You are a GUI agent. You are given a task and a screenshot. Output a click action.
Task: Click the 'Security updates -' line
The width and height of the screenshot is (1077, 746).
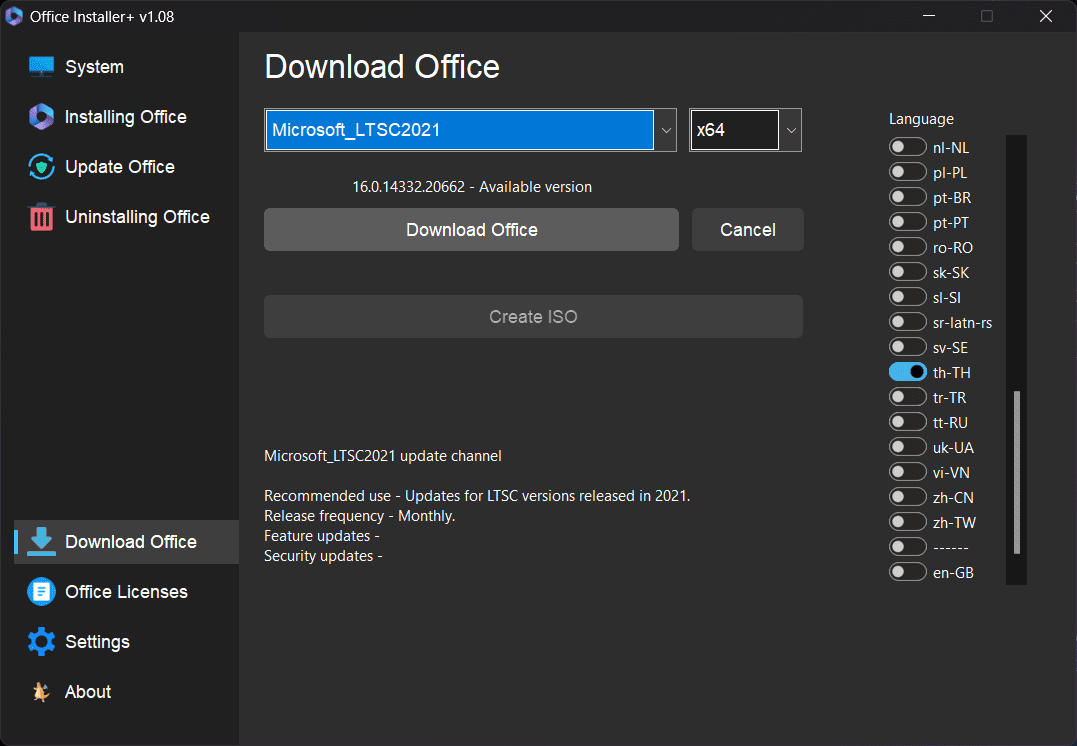324,556
